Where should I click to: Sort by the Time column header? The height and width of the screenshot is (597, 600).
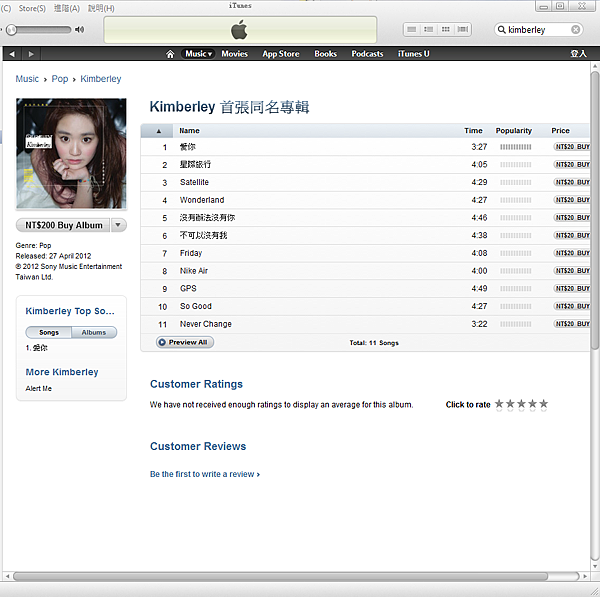(473, 131)
